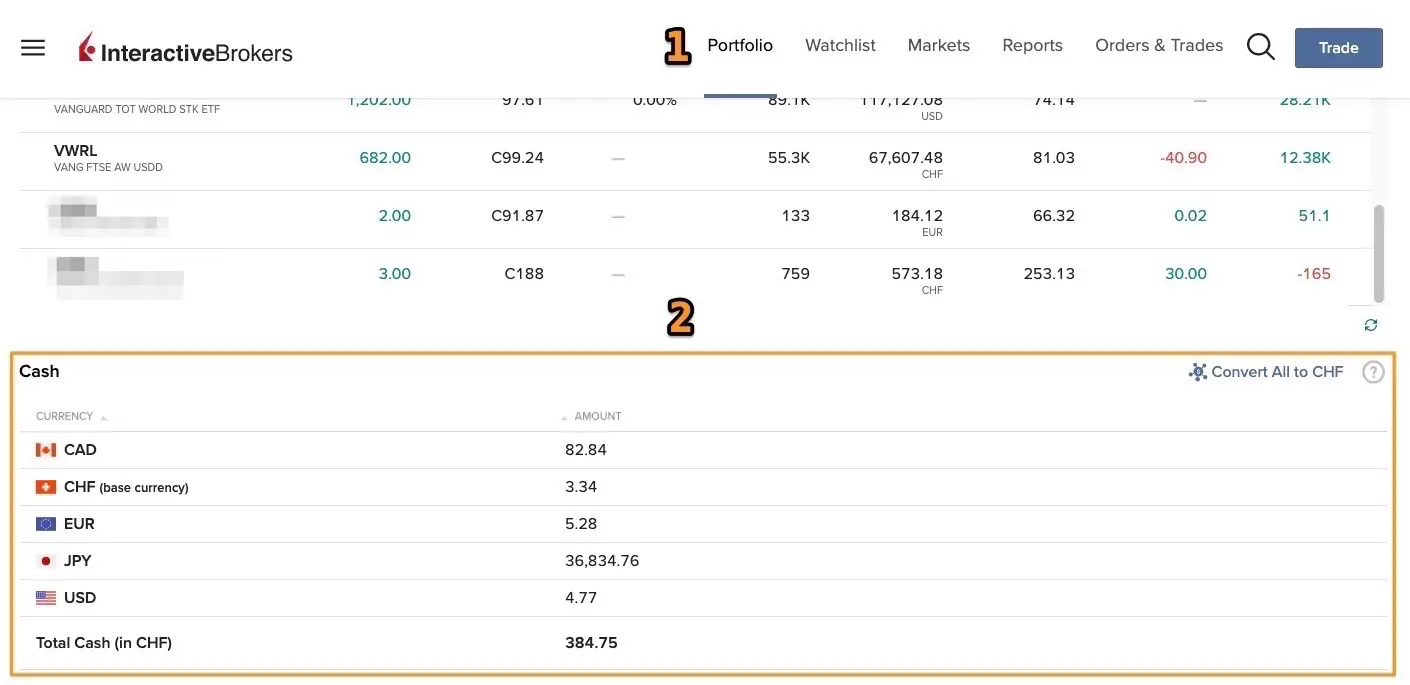Click market value 67,607.48

tap(906, 158)
